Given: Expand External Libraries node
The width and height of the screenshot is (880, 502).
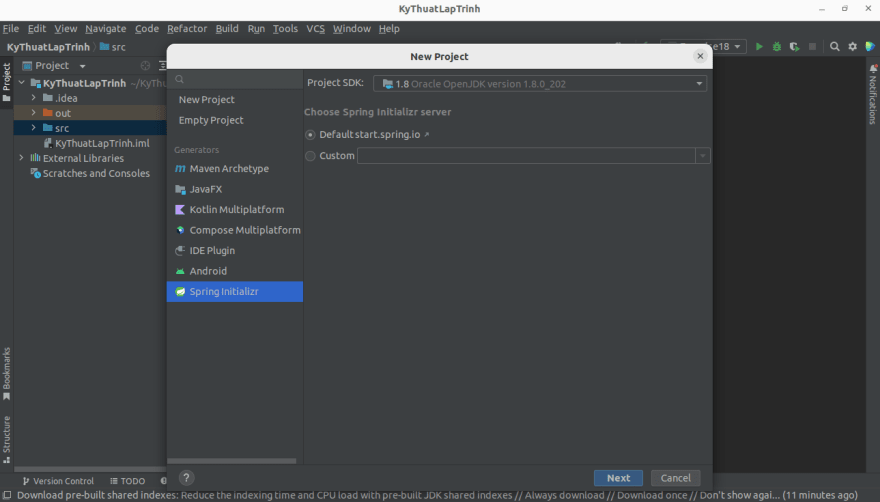Looking at the screenshot, I should coord(21,158).
